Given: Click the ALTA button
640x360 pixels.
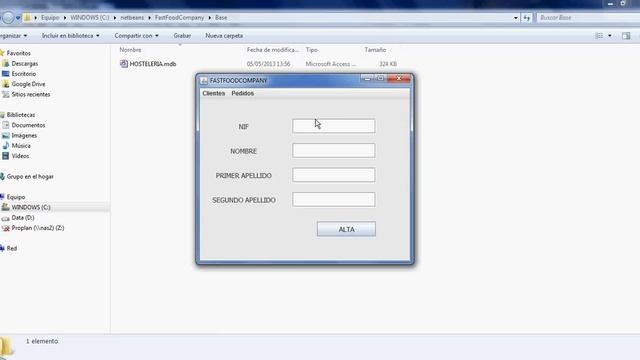Looking at the screenshot, I should 346,229.
